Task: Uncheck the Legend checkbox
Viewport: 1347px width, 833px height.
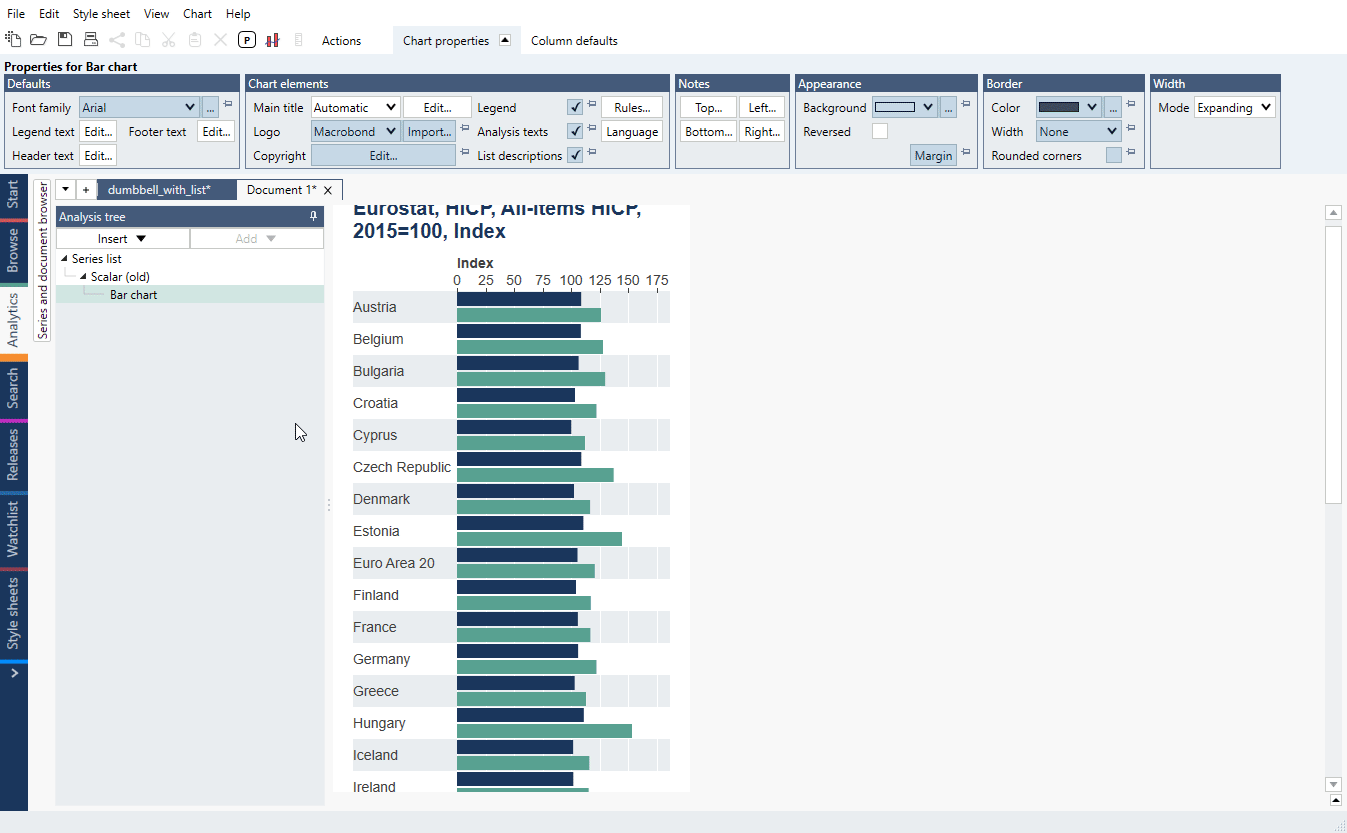Action: point(575,107)
